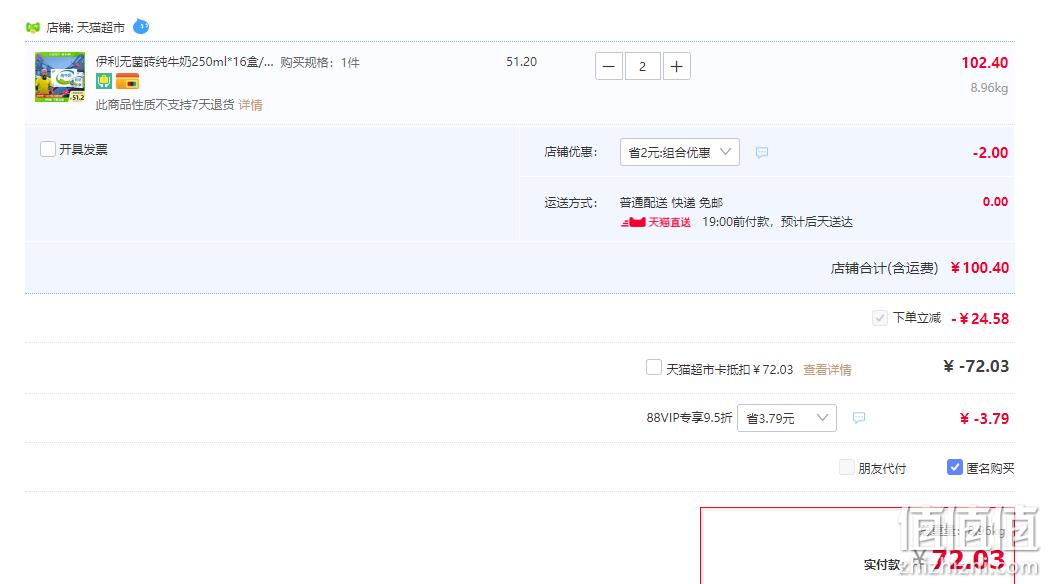Check the 开具发票 invoice checkbox
Image resolution: width=1048 pixels, height=584 pixels.
coord(47,149)
